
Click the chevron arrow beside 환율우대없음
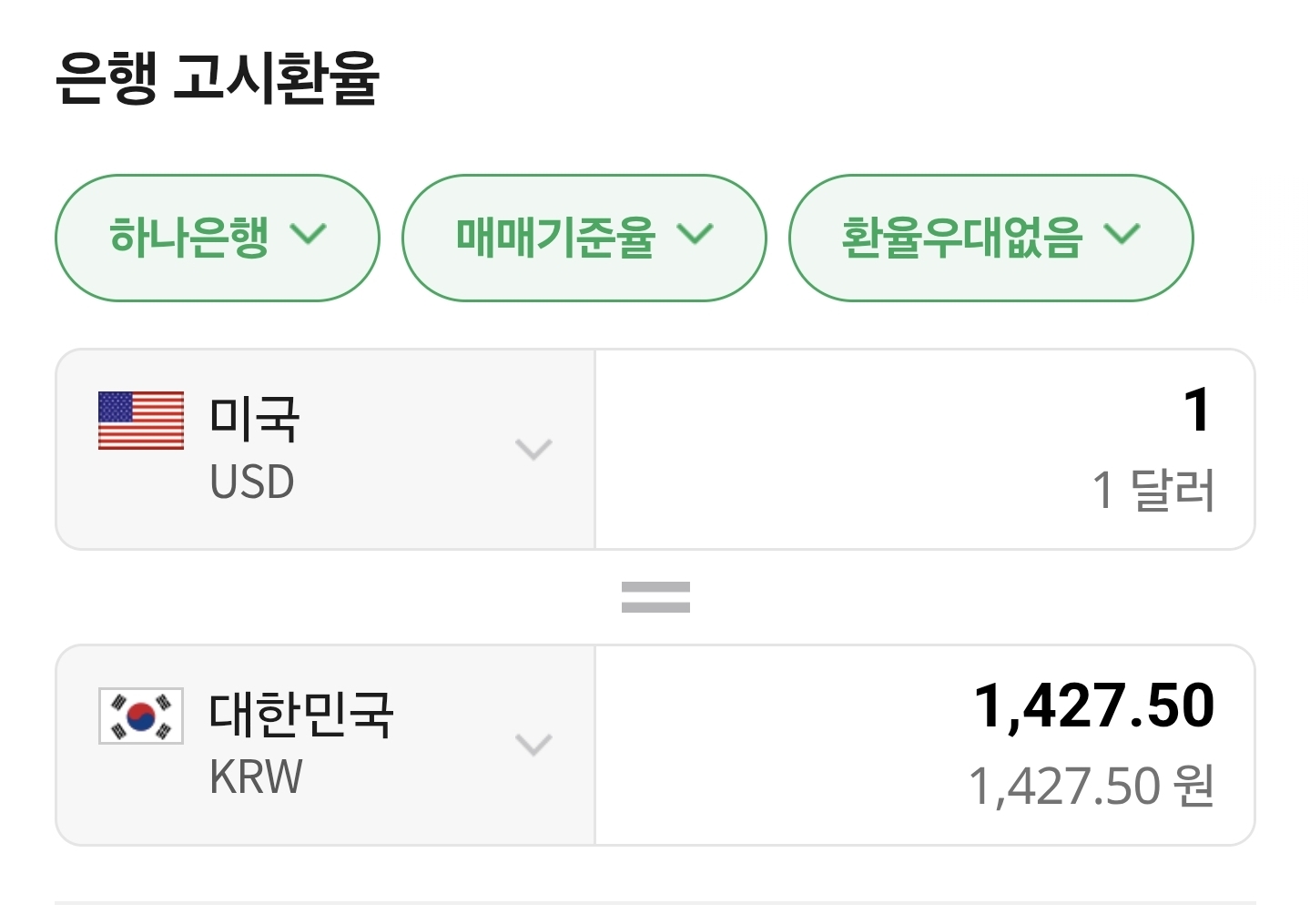tap(1122, 235)
